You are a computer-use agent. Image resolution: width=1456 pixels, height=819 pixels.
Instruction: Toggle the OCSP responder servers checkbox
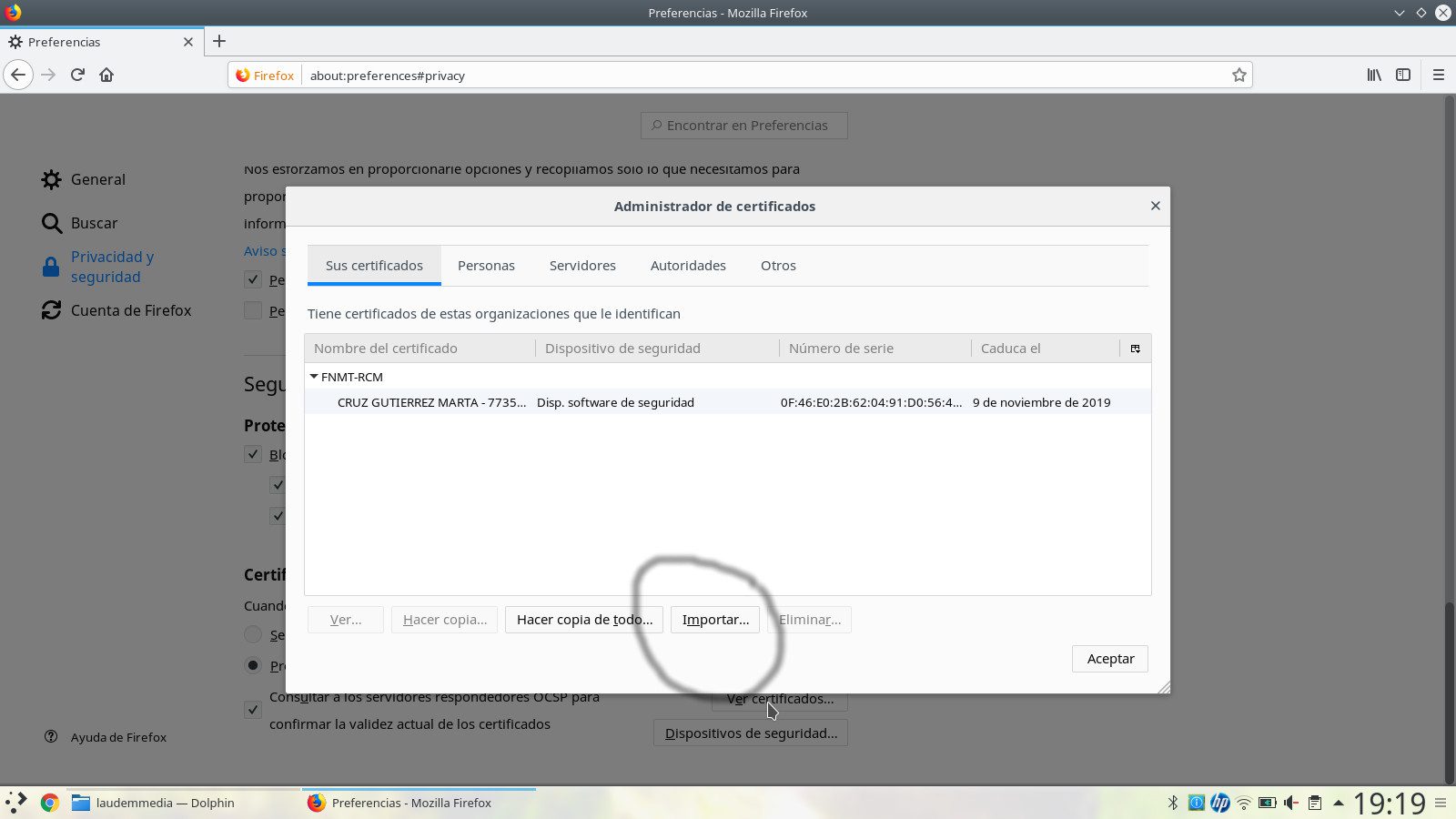[253, 709]
